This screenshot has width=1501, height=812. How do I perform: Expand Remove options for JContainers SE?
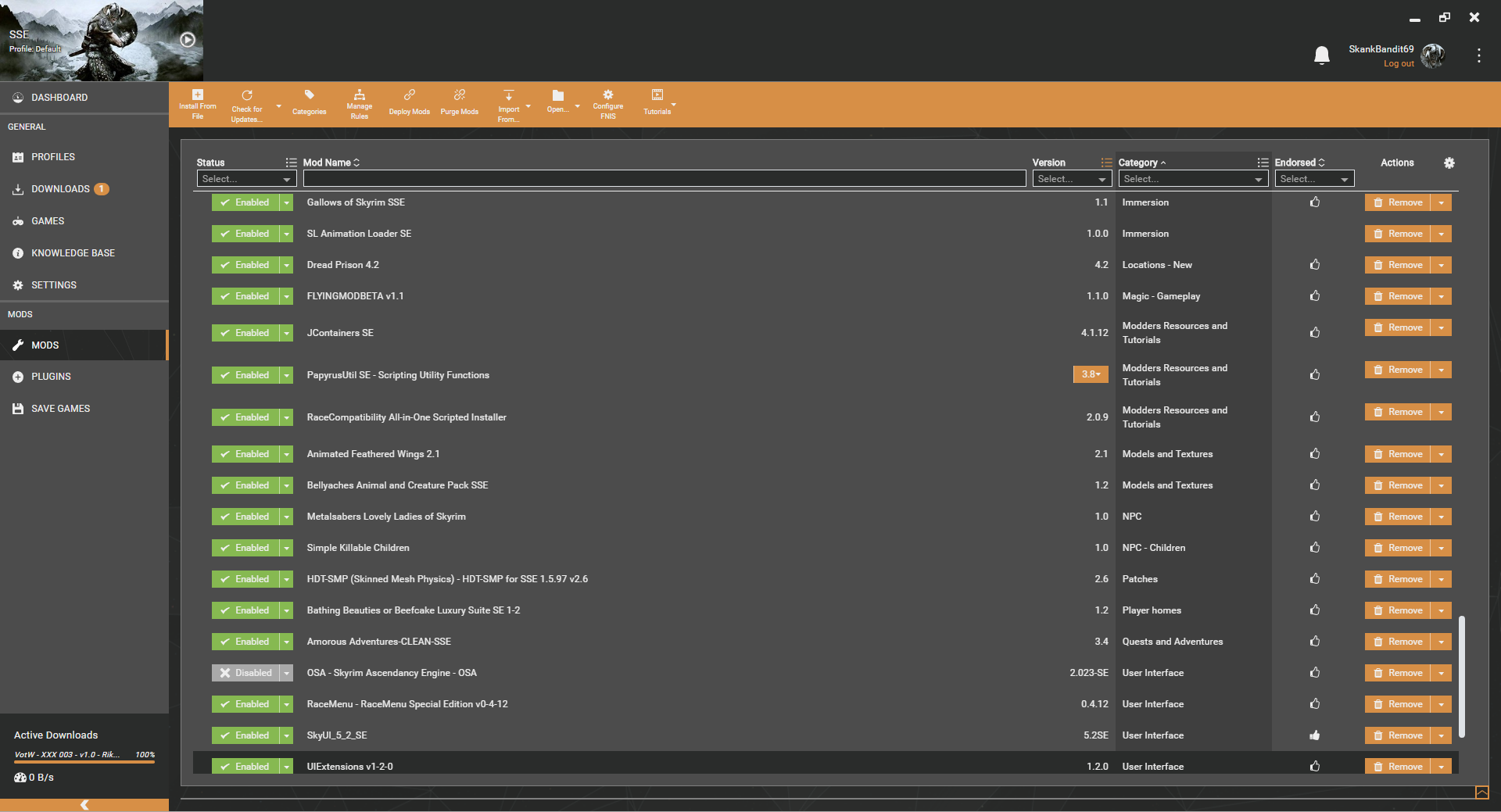point(1442,327)
